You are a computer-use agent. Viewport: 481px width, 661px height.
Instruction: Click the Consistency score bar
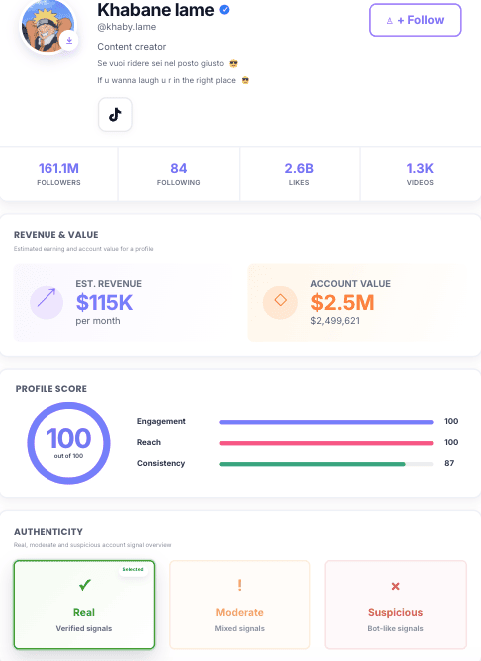coord(326,464)
